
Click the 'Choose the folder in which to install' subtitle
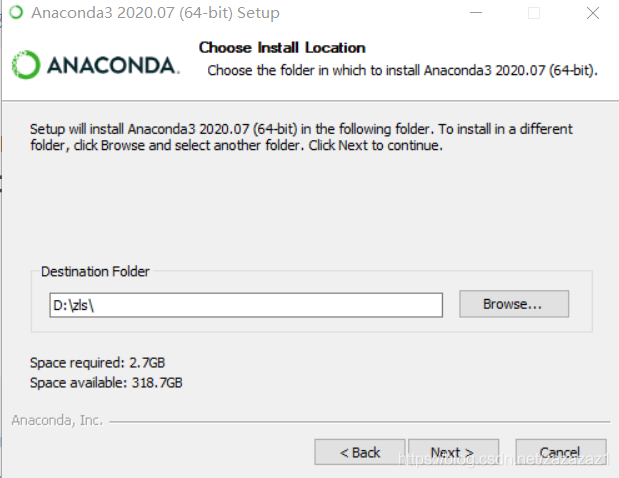click(401, 70)
